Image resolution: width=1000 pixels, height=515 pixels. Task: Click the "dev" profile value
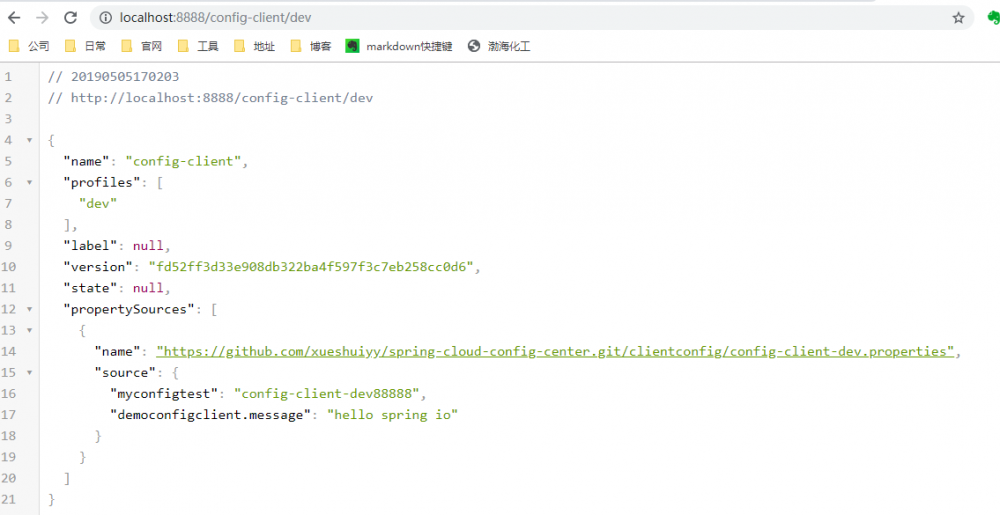click(x=98, y=203)
